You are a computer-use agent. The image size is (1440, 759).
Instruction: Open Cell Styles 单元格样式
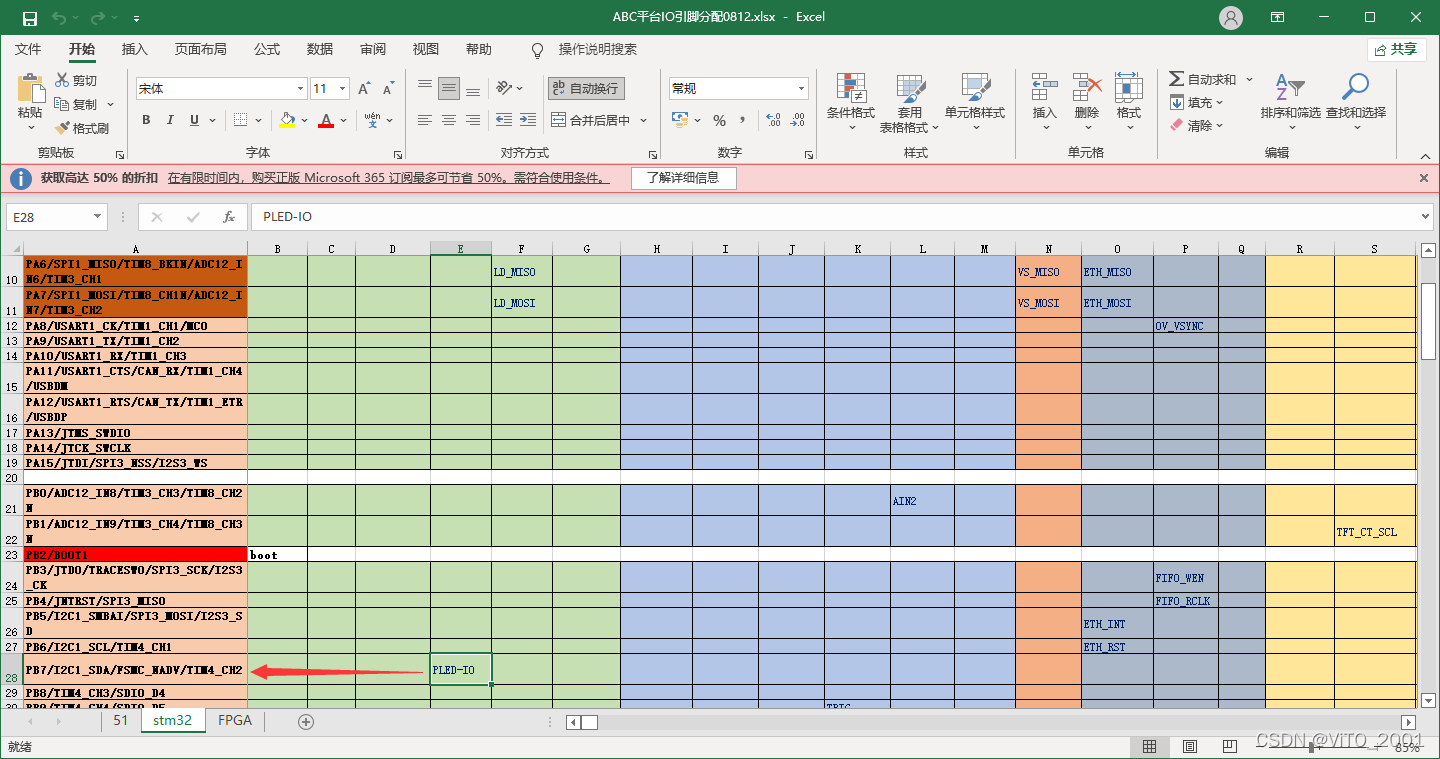(975, 102)
